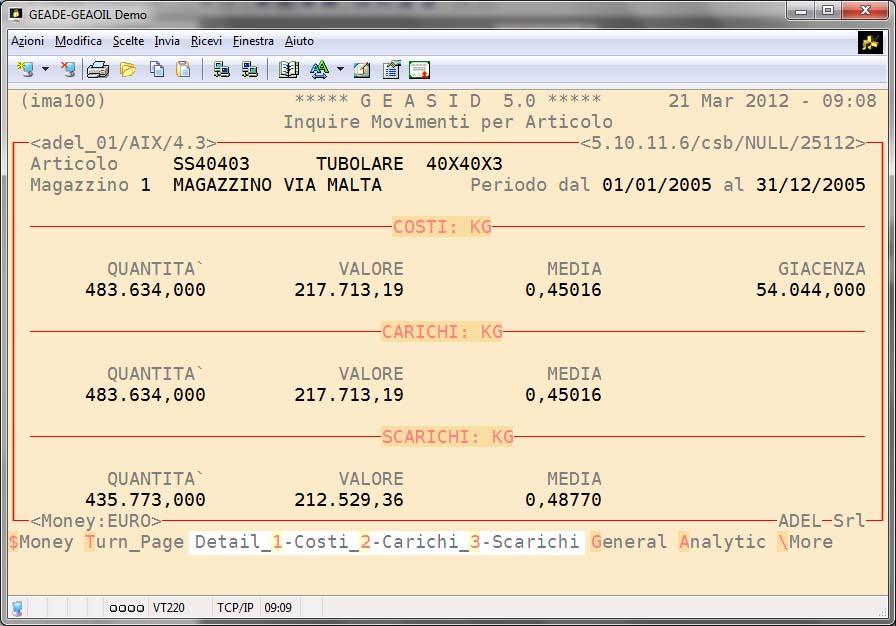Click the connection status icon in status bar
Screen dimensions: 896x626
[x=18, y=607]
